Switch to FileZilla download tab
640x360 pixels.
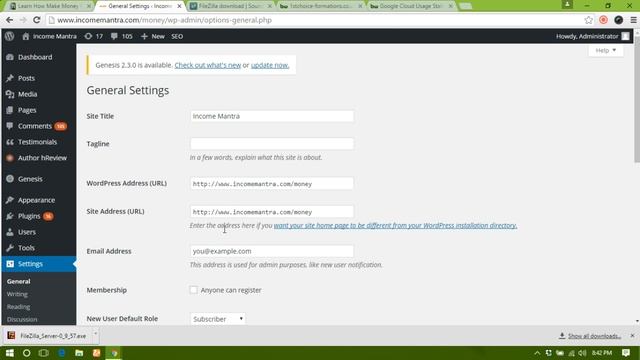231,6
